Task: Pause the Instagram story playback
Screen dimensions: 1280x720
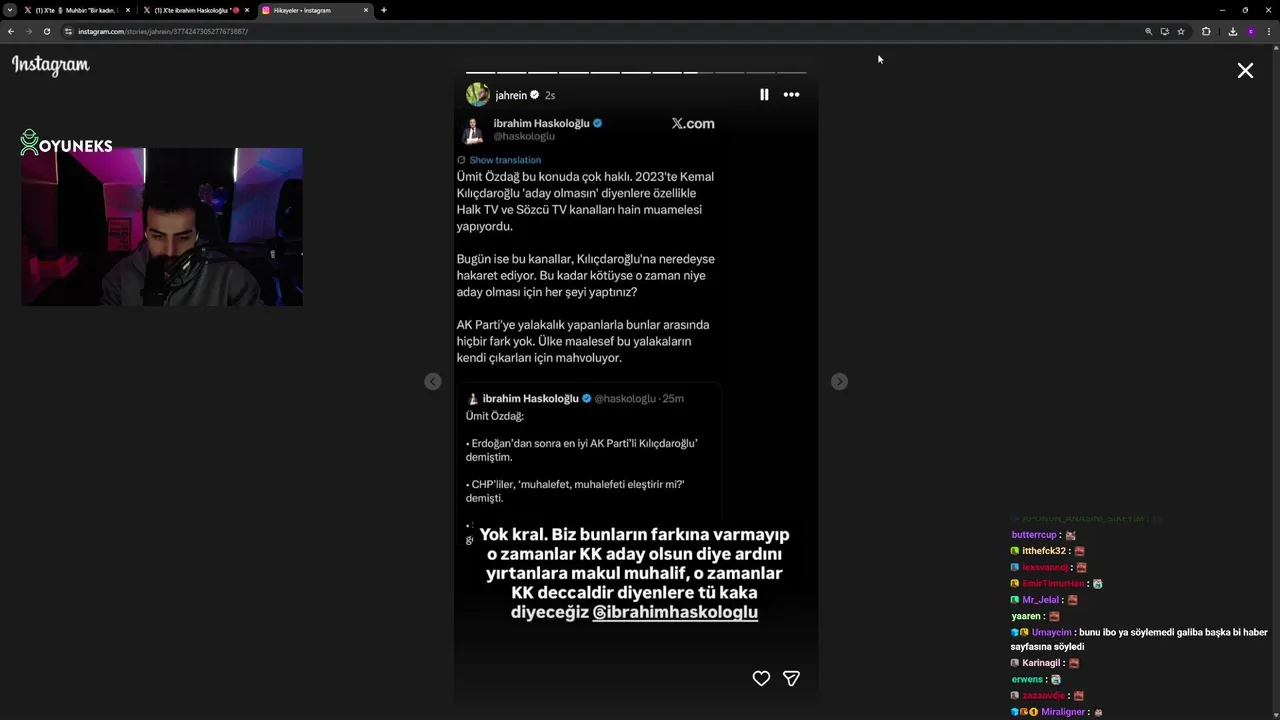Action: (764, 95)
